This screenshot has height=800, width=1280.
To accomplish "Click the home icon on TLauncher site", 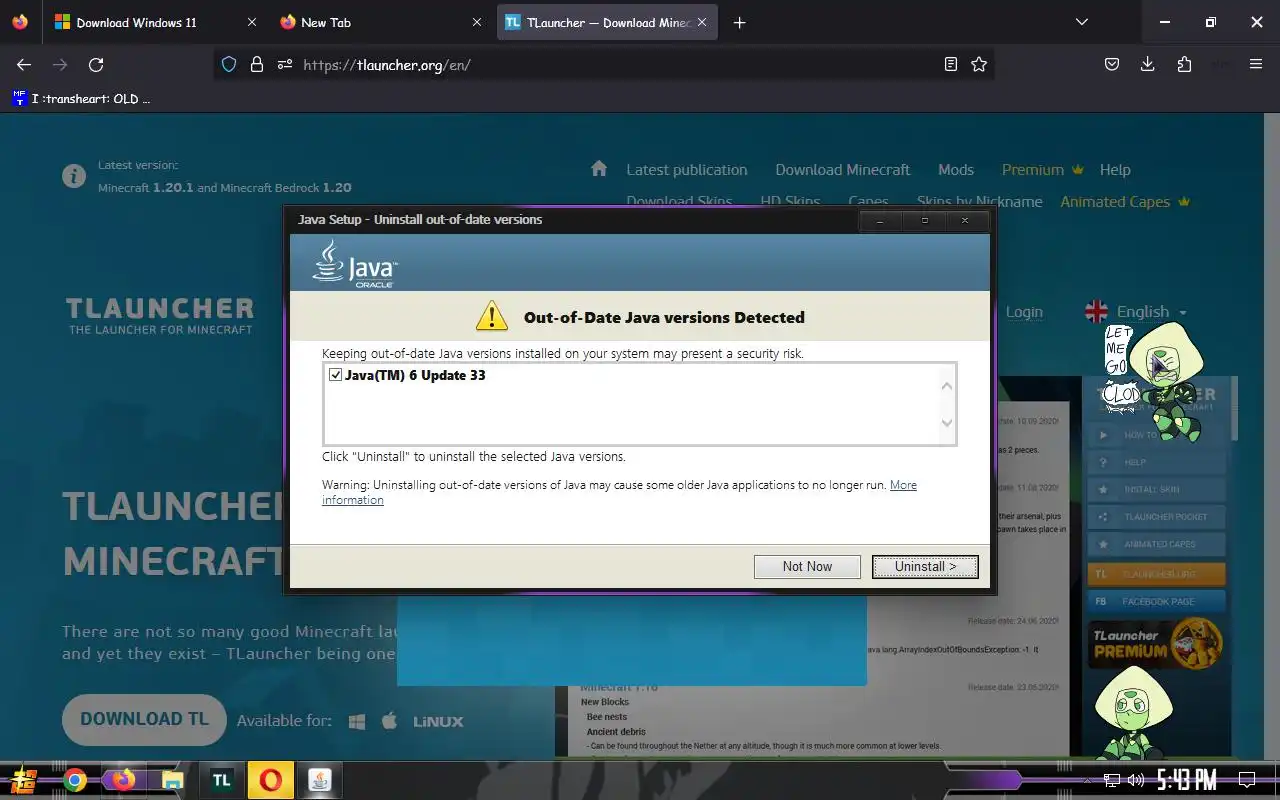I will point(599,168).
